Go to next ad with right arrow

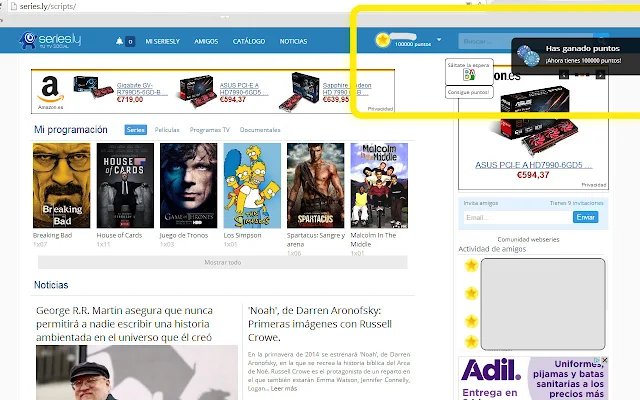pos(600,75)
